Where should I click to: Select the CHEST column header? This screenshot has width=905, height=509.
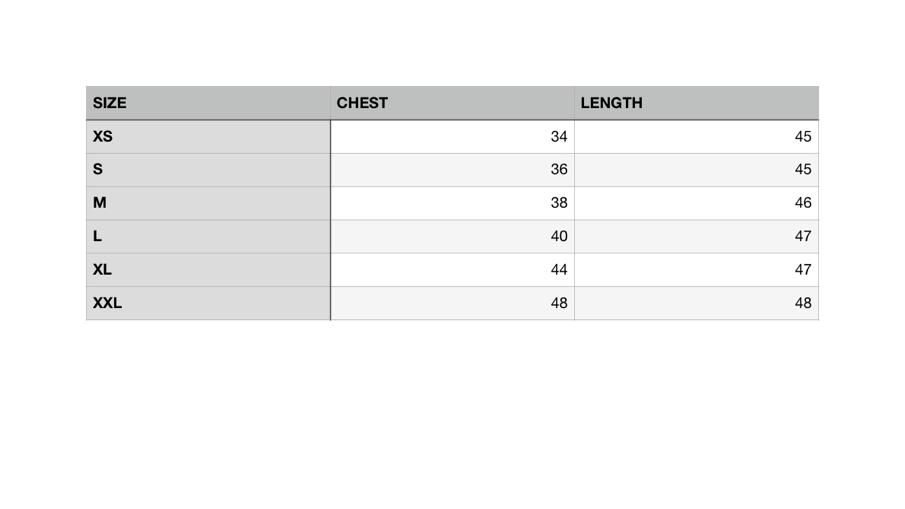452,103
